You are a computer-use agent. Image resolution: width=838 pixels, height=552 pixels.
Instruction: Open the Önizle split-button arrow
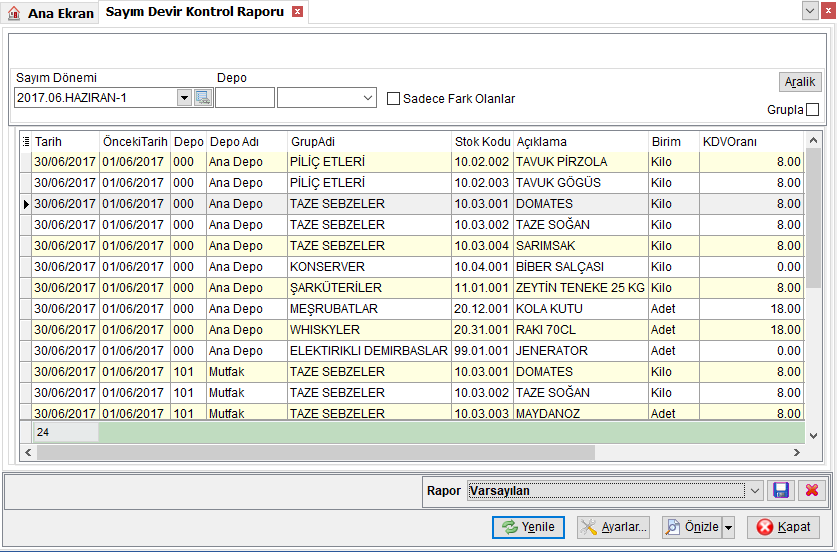tap(728, 527)
